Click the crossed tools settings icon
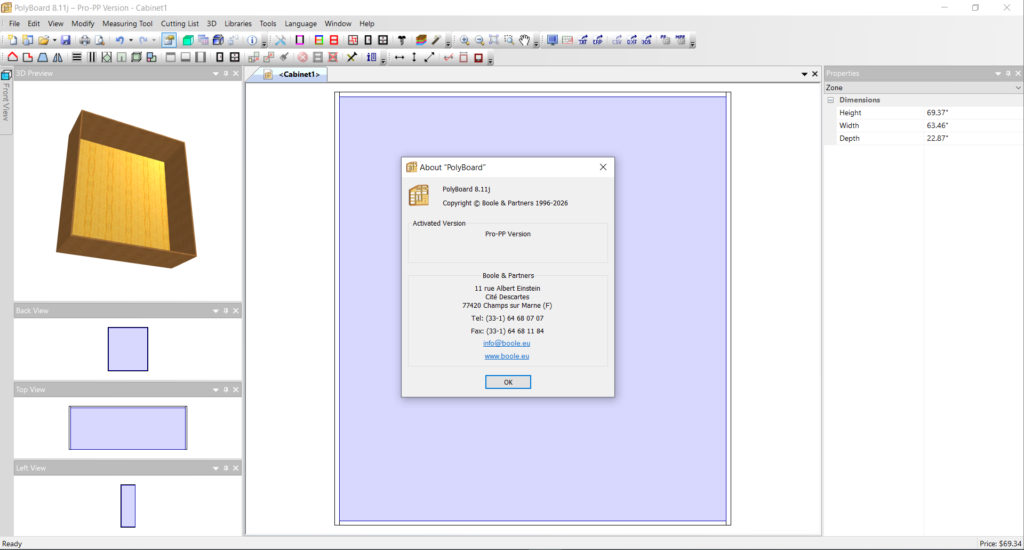1024x550 pixels. [x=280, y=40]
